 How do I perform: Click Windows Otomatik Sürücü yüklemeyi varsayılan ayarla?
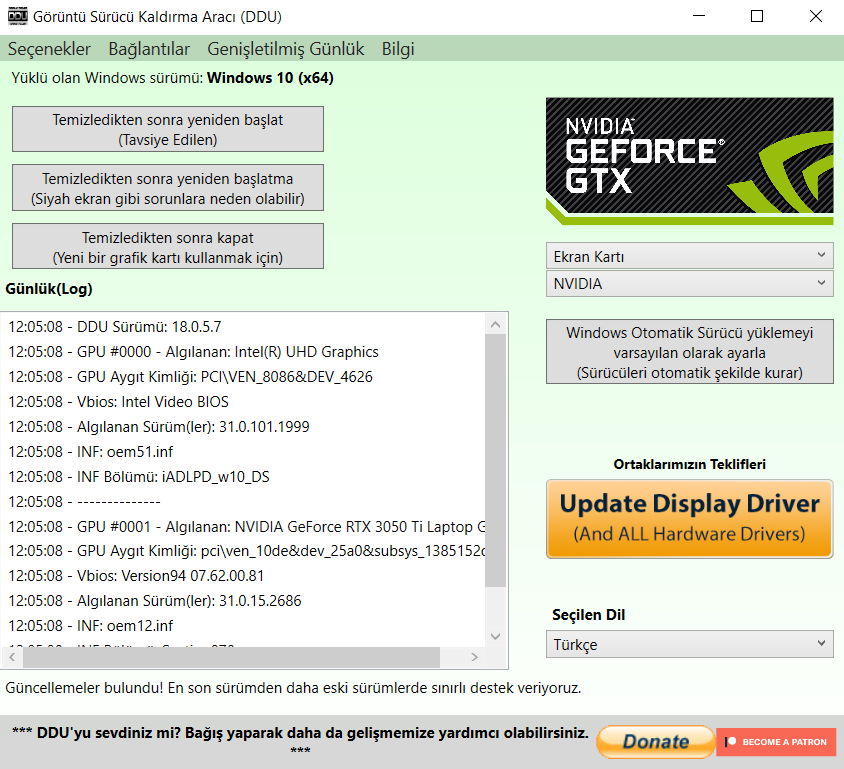(690, 352)
